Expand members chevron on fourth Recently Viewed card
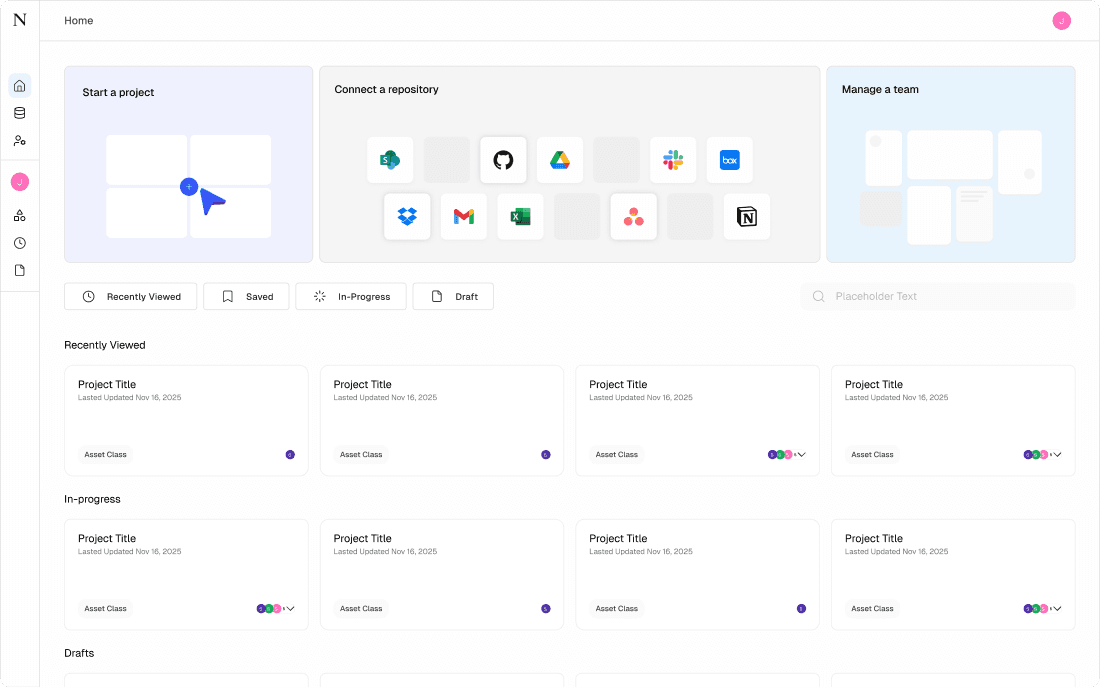Image resolution: width=1100 pixels, height=688 pixels. (x=1057, y=454)
